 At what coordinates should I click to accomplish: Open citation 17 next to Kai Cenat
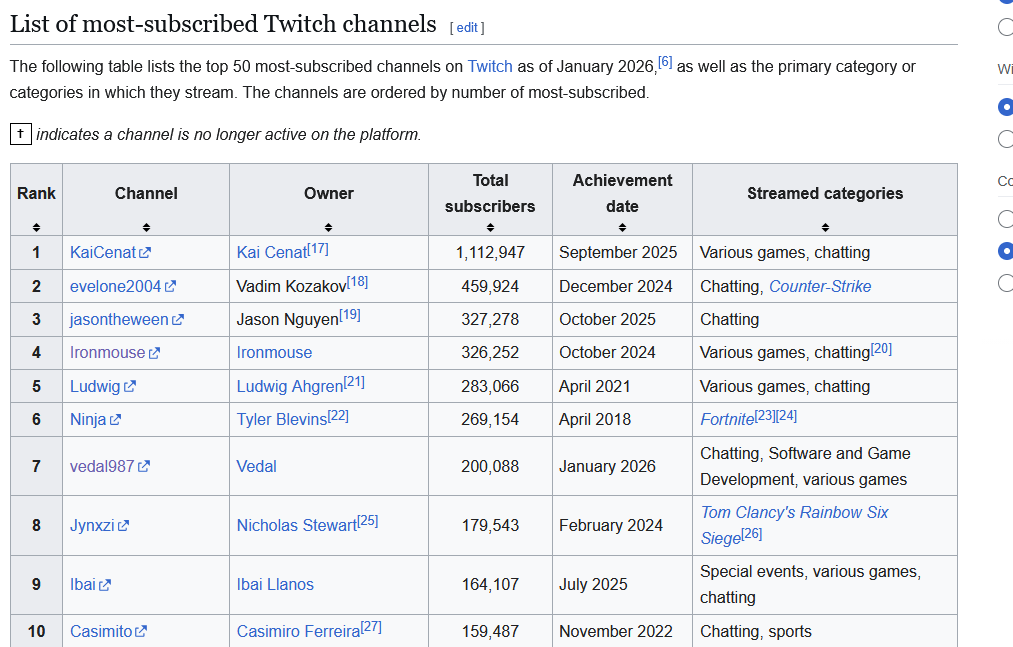(318, 248)
